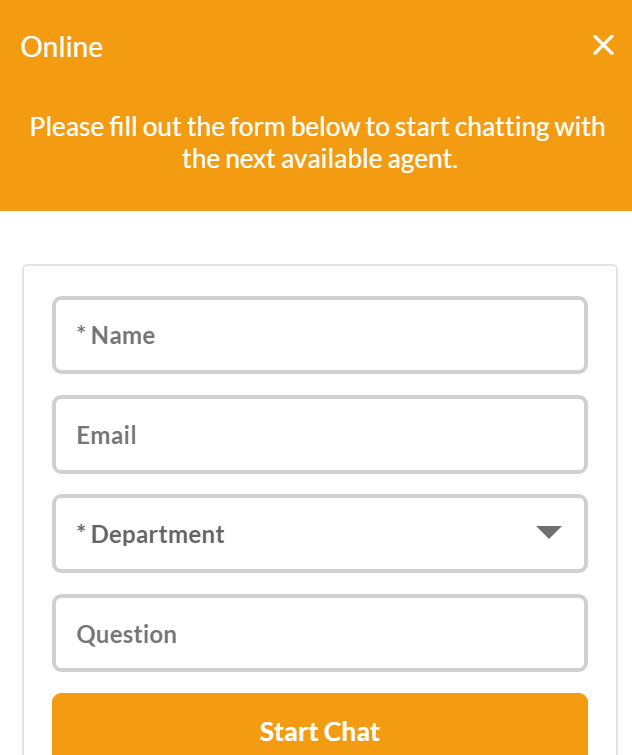Click the Question placeholder text
632x755 pixels.
[127, 635]
